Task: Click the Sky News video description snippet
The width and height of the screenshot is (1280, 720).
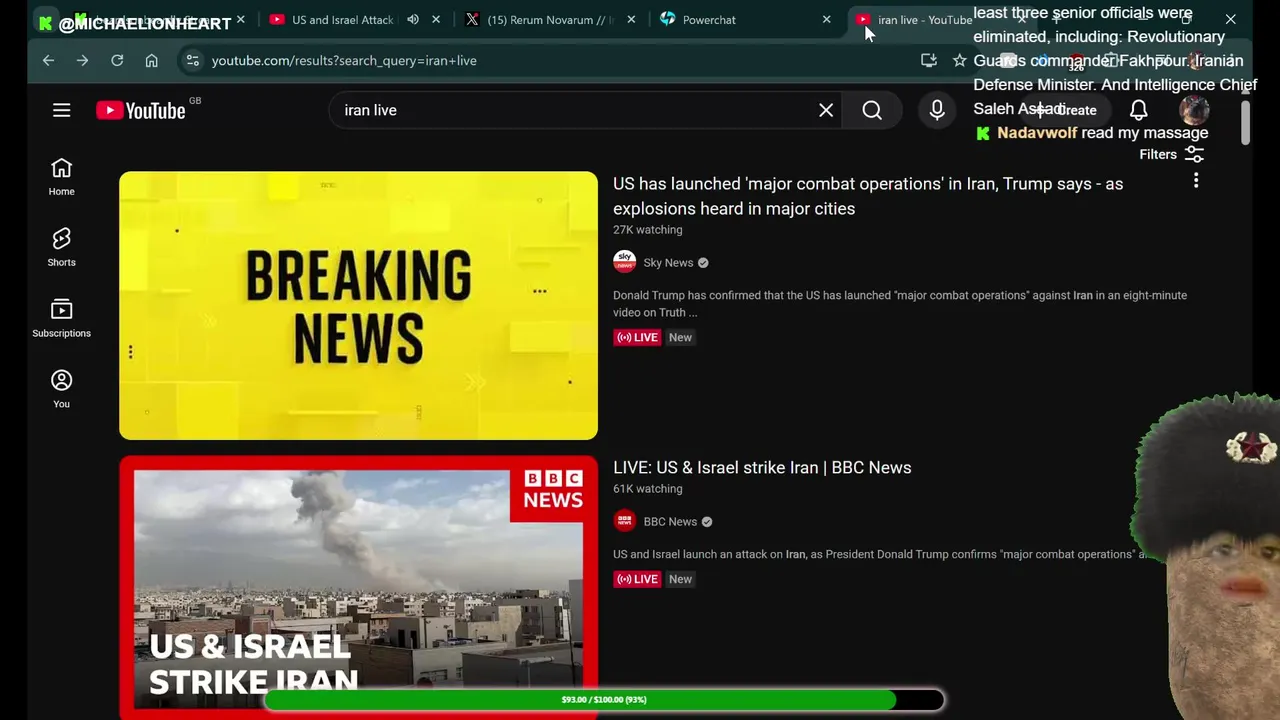Action: tap(900, 304)
